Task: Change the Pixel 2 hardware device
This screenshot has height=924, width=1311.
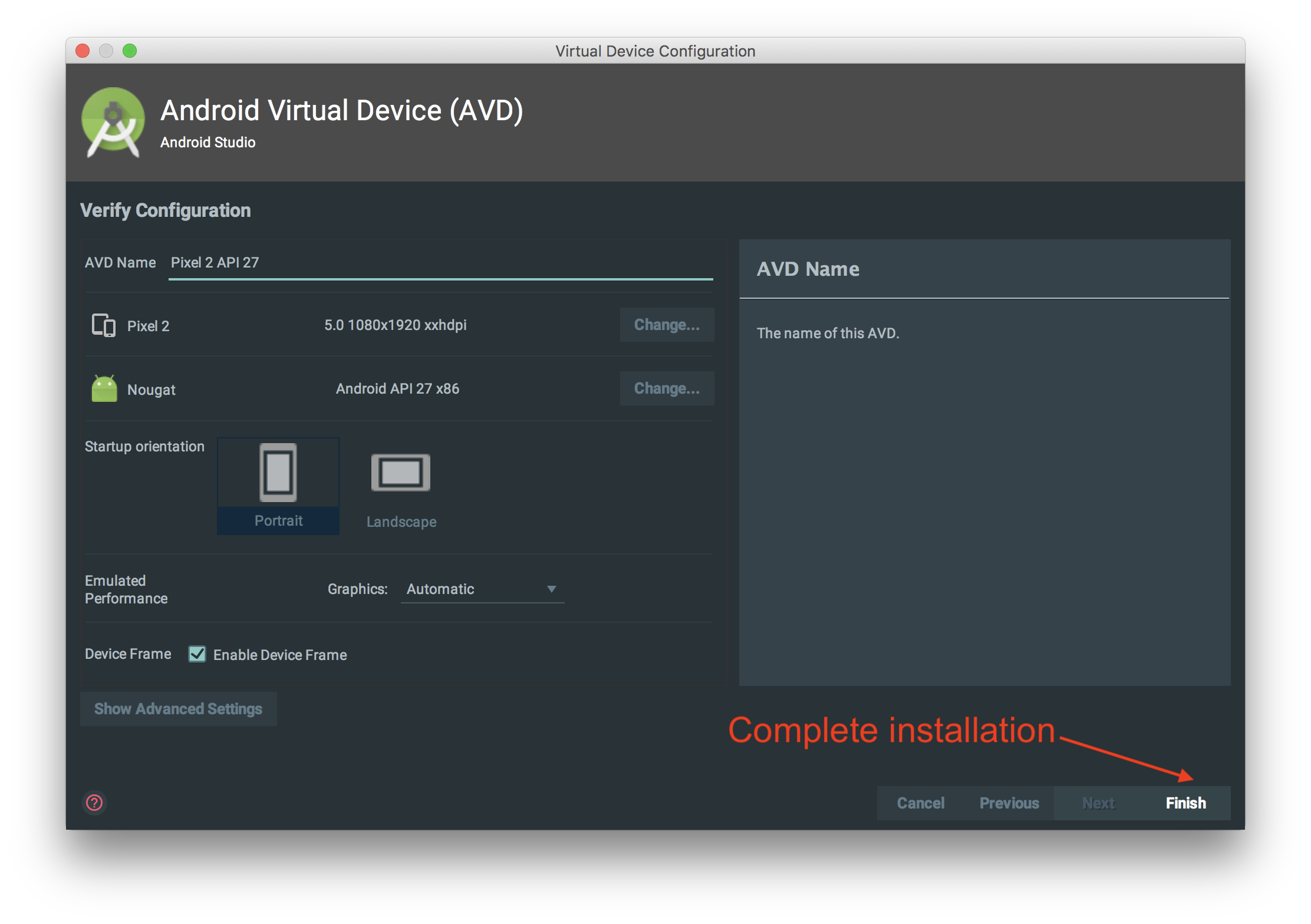Action: 667,325
